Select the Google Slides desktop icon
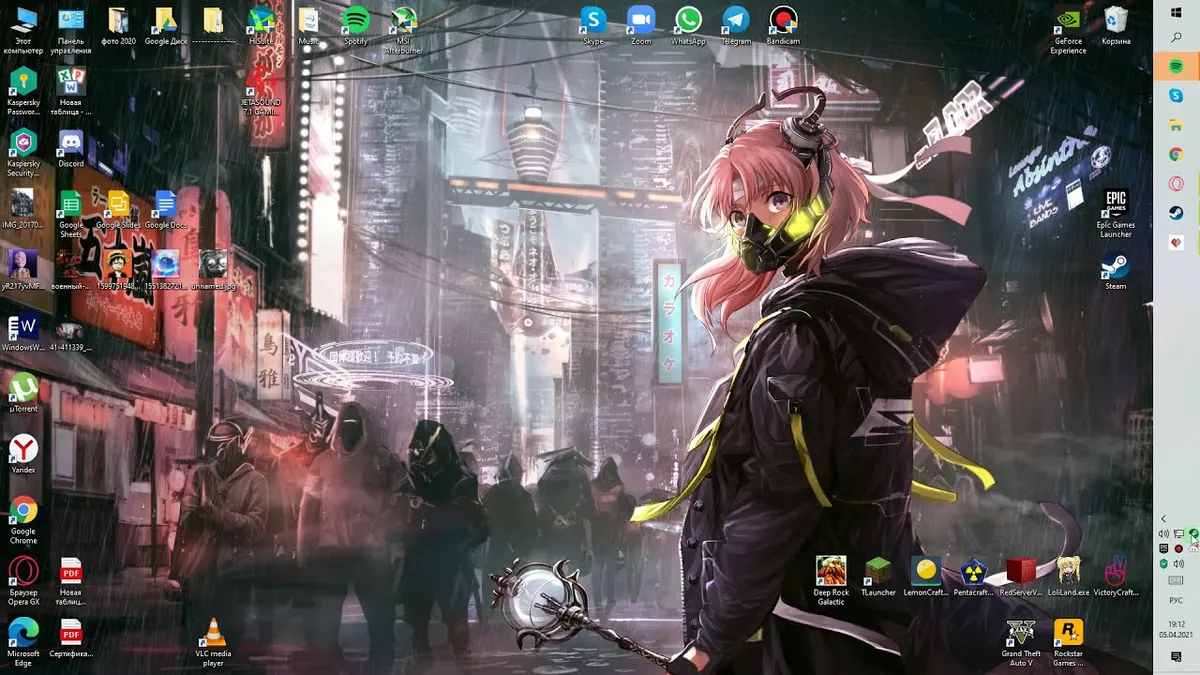 118,210
